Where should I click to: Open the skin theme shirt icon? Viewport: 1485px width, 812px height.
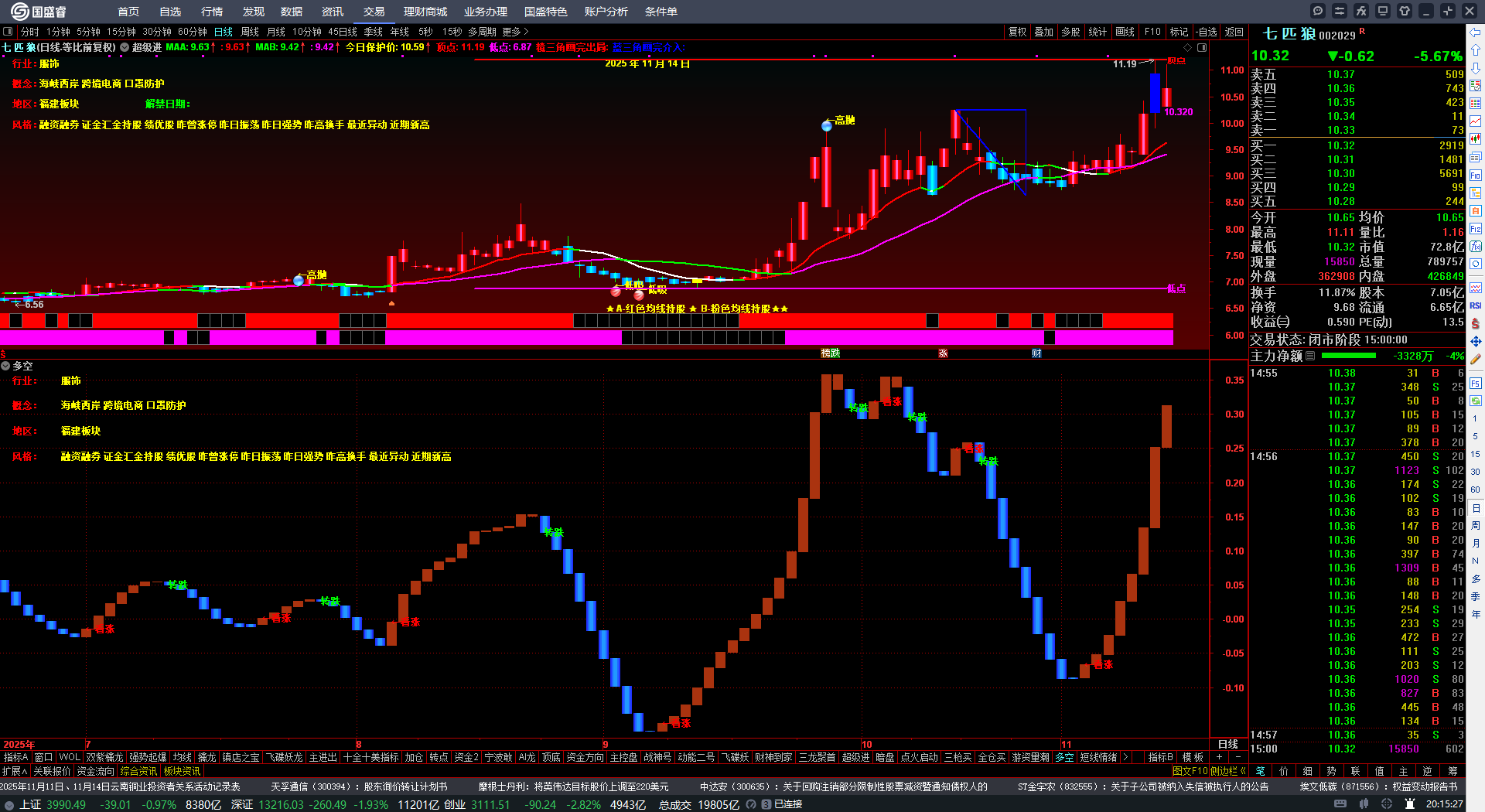(1405, 11)
